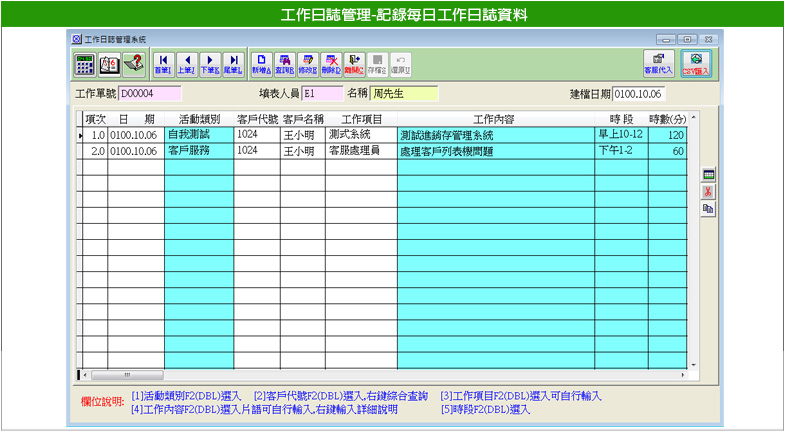Click the help book icon
Image resolution: width=786 pixels, height=434 pixels.
[x=132, y=64]
